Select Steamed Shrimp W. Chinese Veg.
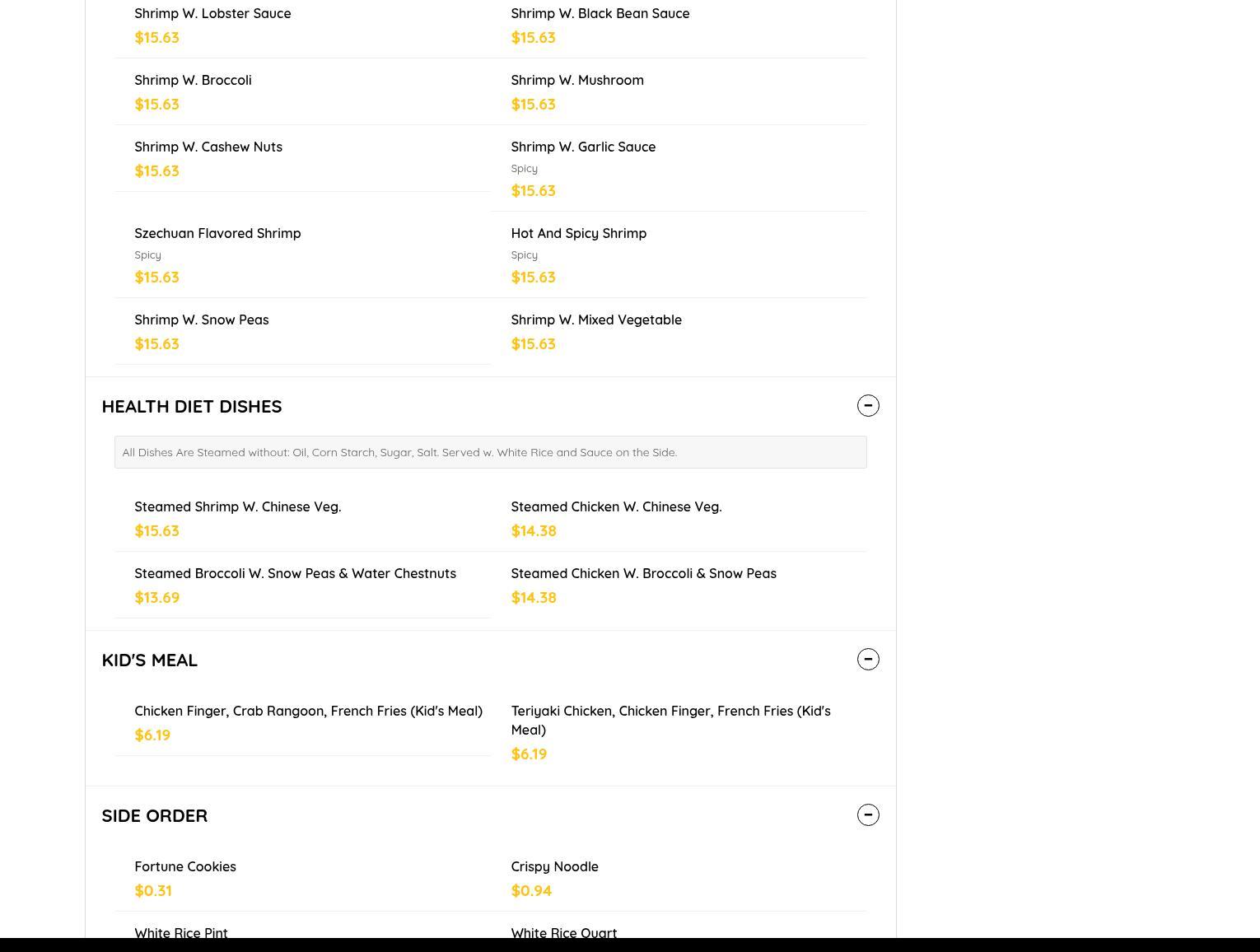Screen dimensions: 1260x952 tap(237, 507)
